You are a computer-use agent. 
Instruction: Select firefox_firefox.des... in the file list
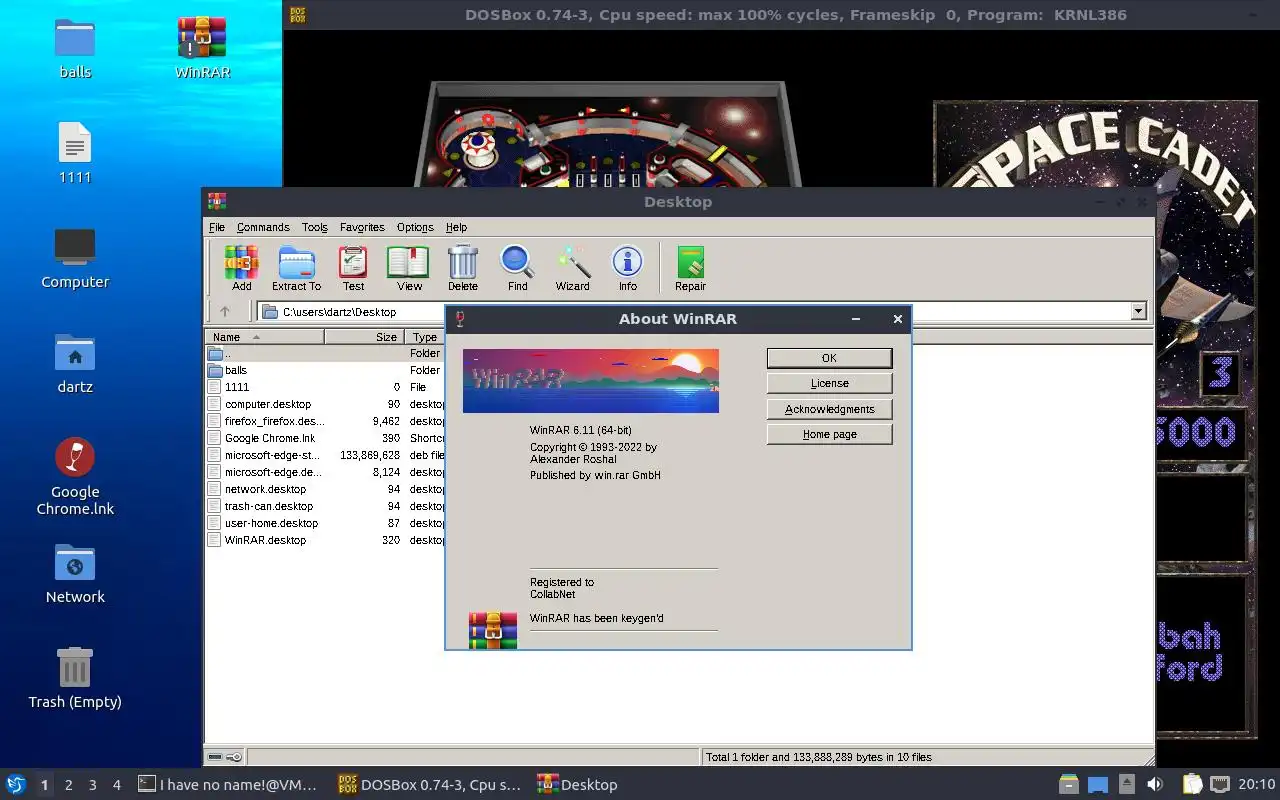pos(325,421)
